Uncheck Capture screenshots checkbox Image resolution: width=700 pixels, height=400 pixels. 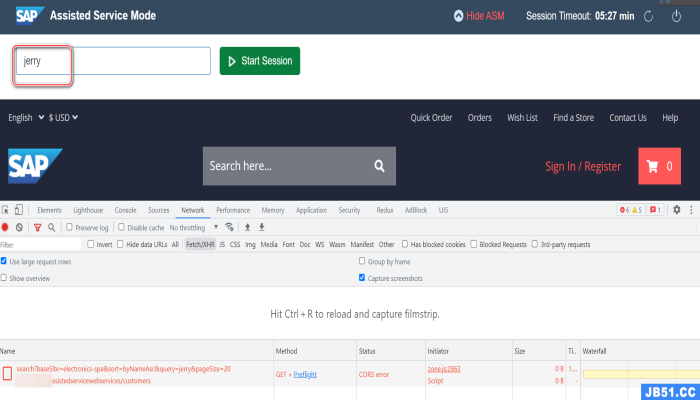[x=362, y=278]
